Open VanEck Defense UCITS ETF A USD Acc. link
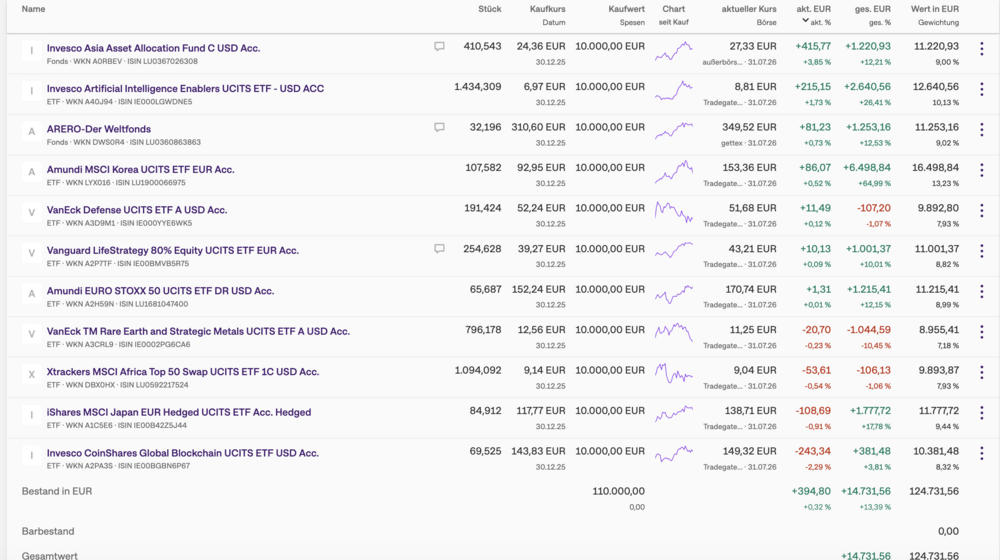This screenshot has width=1000, height=560. point(136,210)
